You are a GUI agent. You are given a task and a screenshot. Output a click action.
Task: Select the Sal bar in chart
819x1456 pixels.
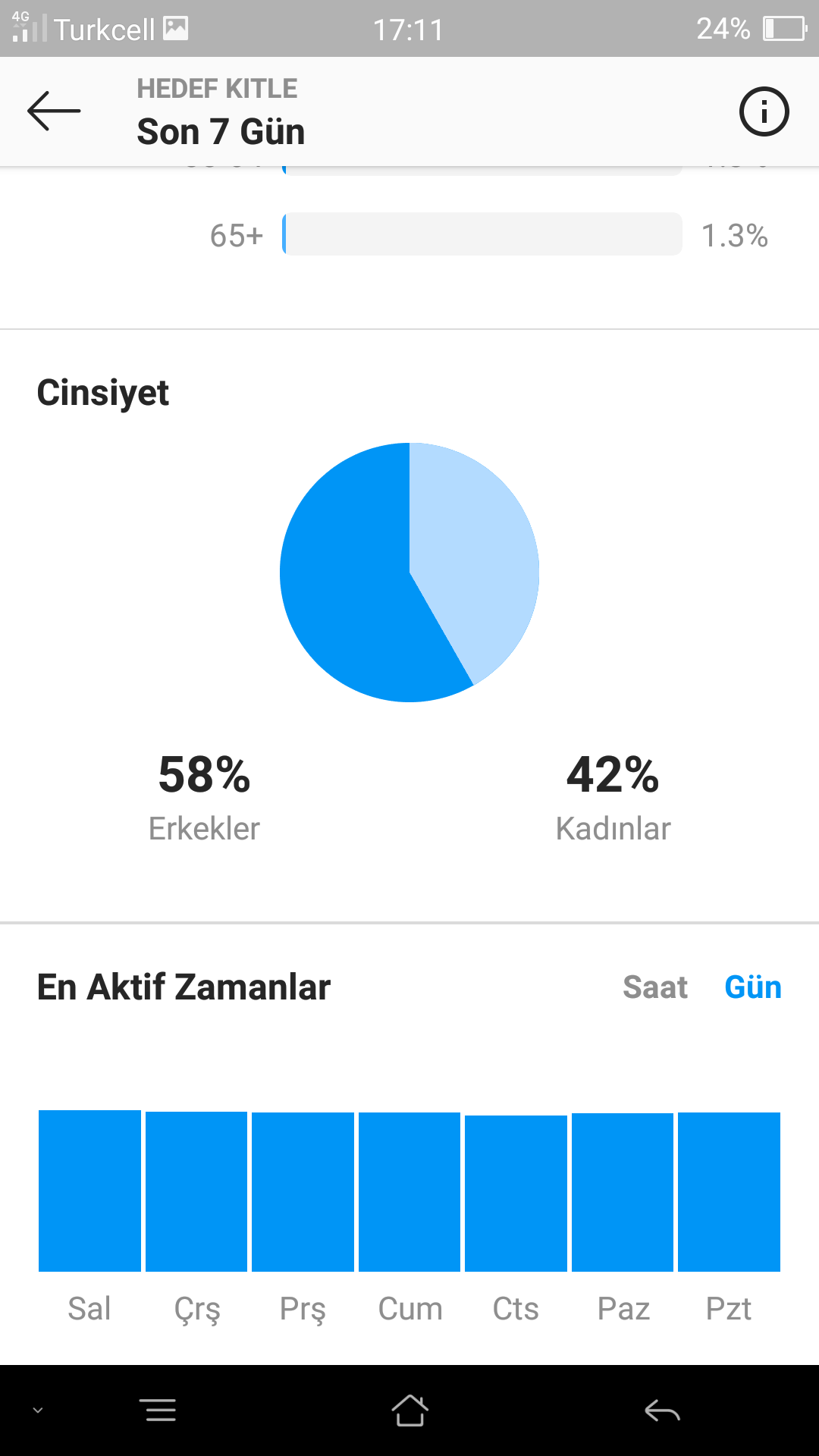pos(89,1191)
